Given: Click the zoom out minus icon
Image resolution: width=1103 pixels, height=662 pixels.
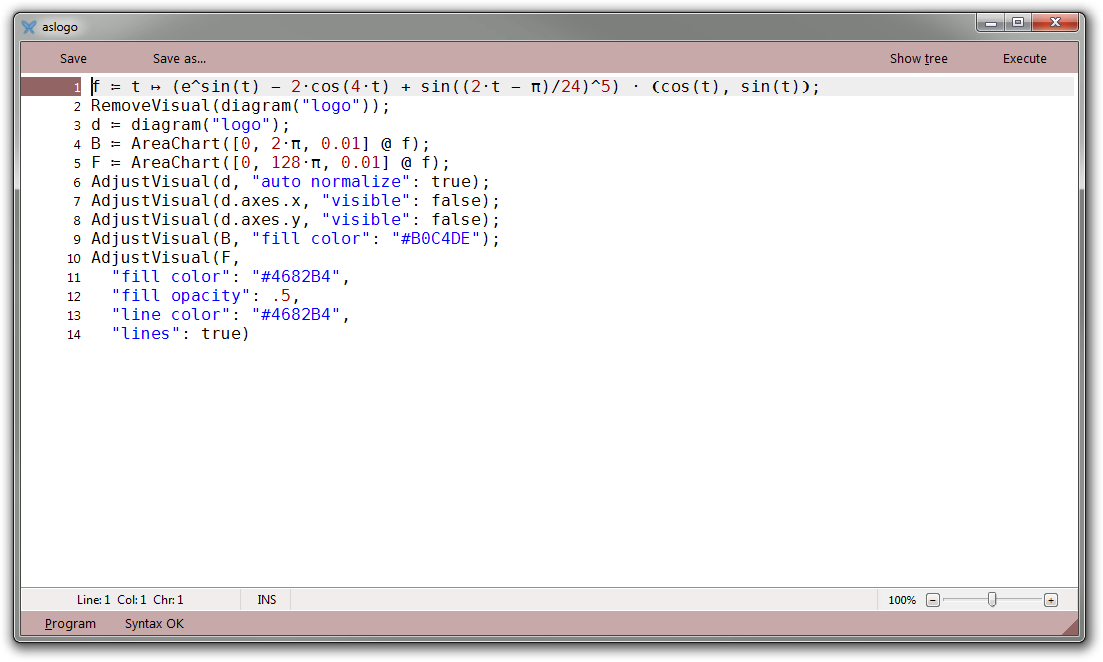Looking at the screenshot, I should [932, 600].
